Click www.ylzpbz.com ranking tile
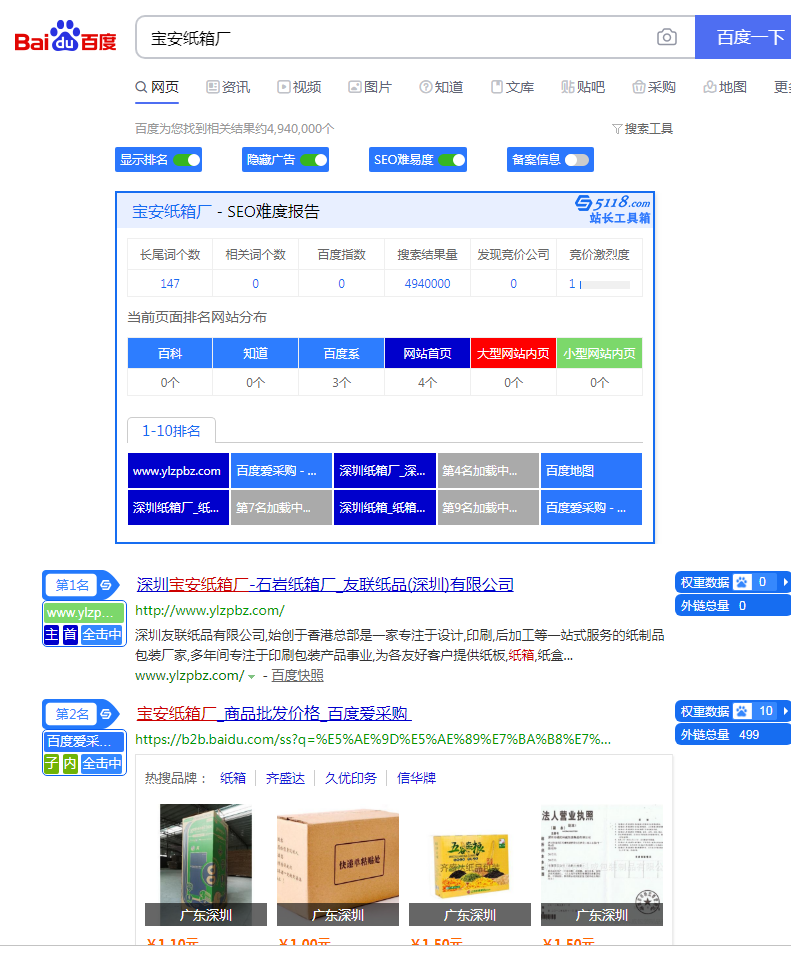The width and height of the screenshot is (791, 957). [x=178, y=471]
